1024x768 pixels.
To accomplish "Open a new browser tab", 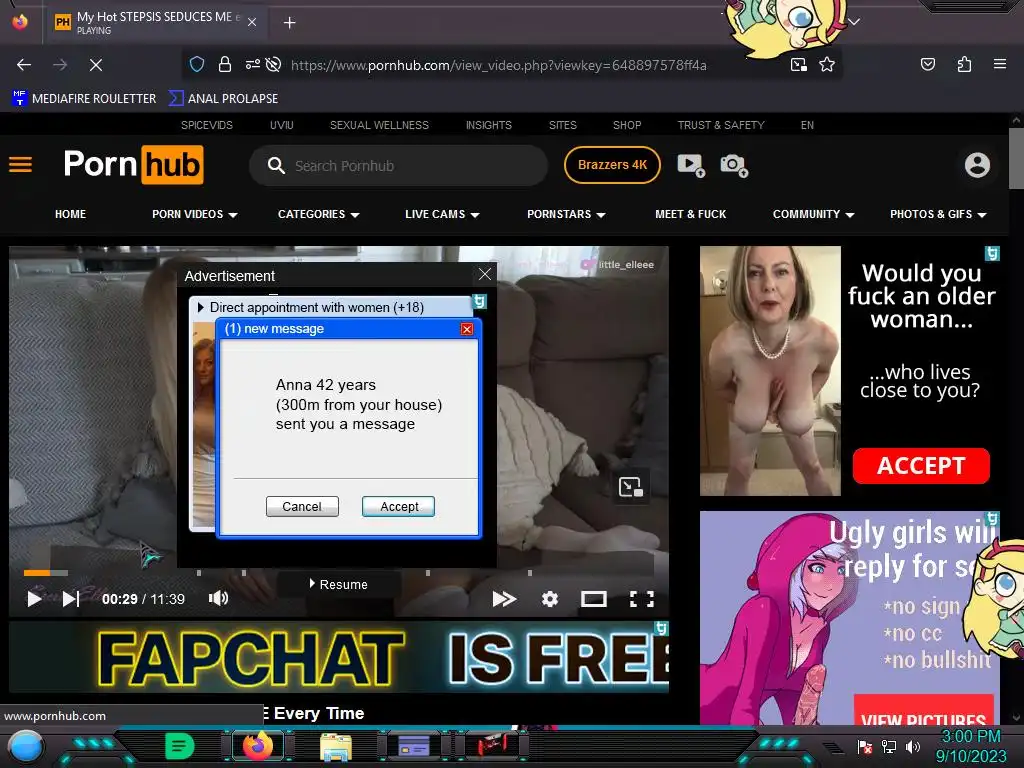I will 289,23.
